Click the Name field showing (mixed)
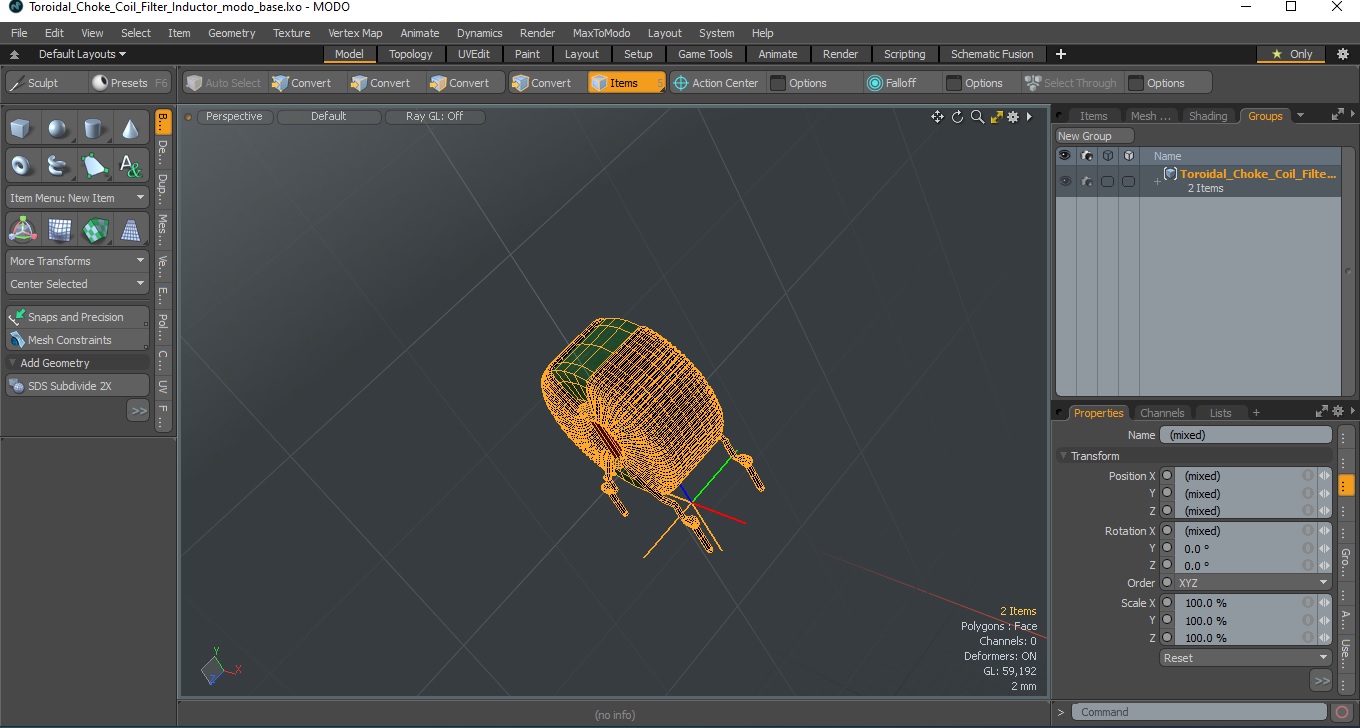 [1246, 435]
